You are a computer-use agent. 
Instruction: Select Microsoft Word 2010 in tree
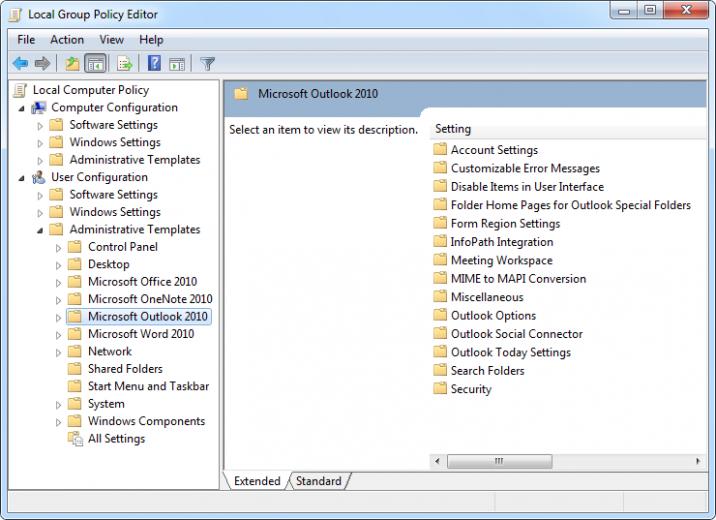[141, 334]
